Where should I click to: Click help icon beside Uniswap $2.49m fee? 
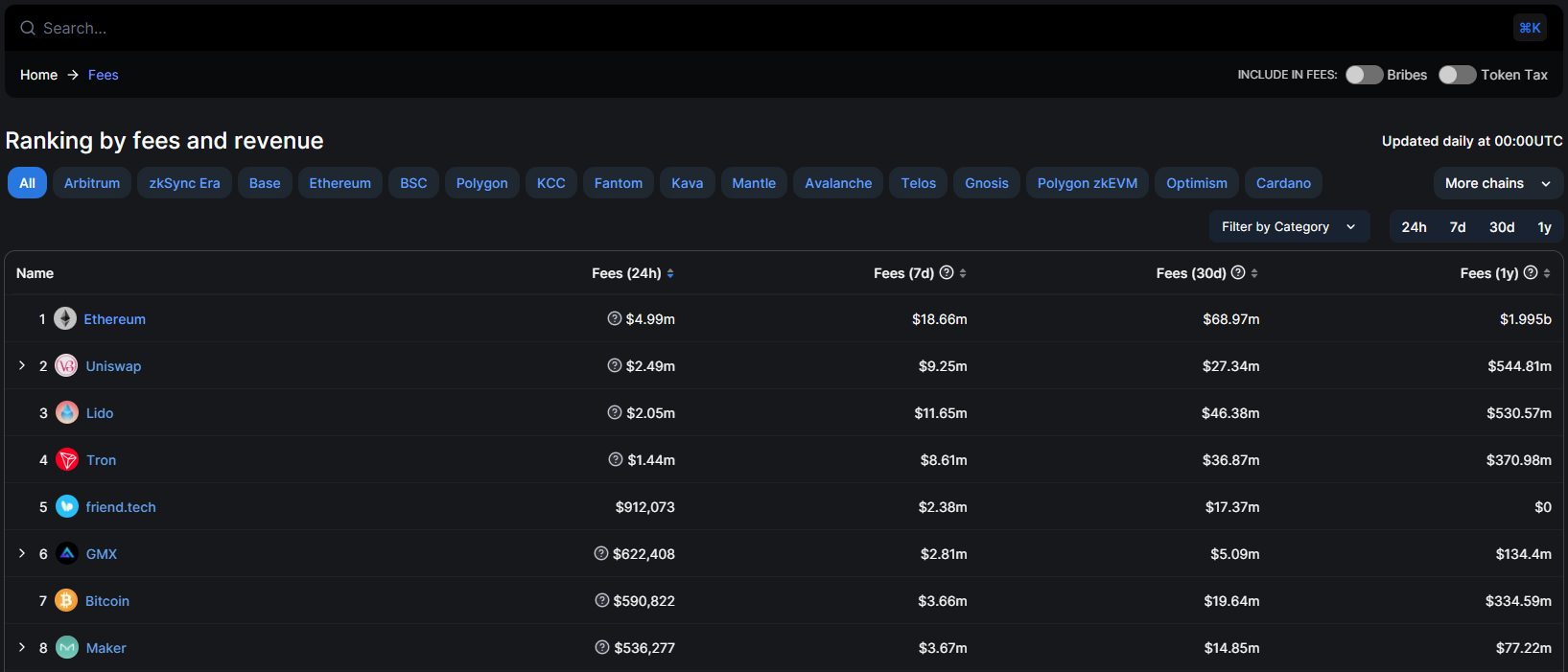(615, 365)
